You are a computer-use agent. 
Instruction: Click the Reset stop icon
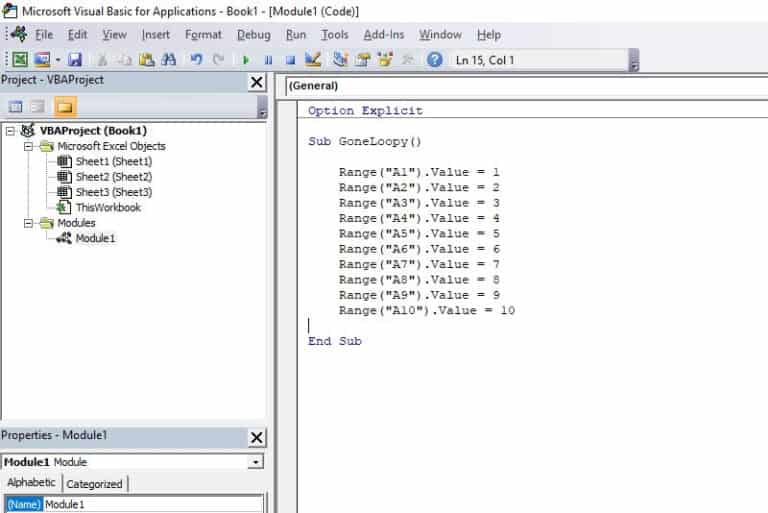pyautogui.click(x=290, y=60)
